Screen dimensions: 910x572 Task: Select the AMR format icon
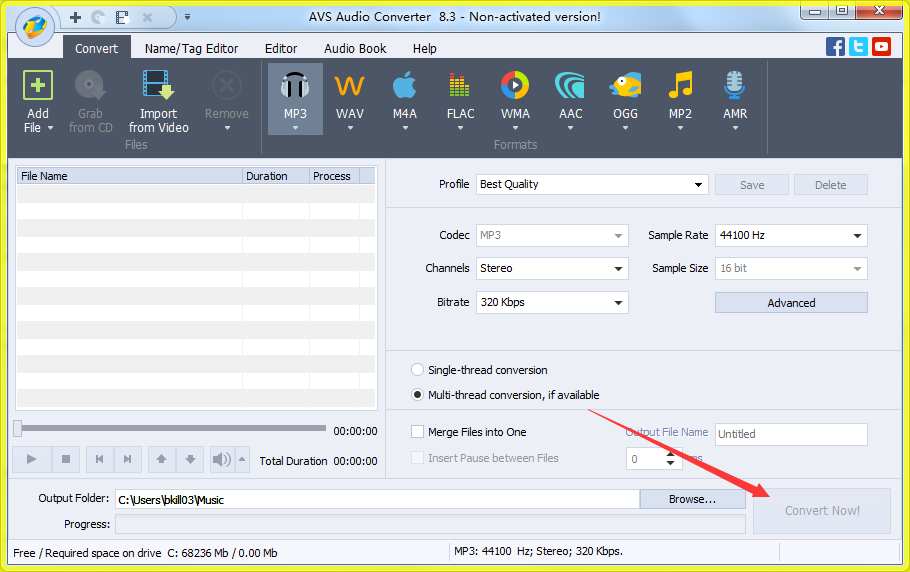[x=735, y=85]
